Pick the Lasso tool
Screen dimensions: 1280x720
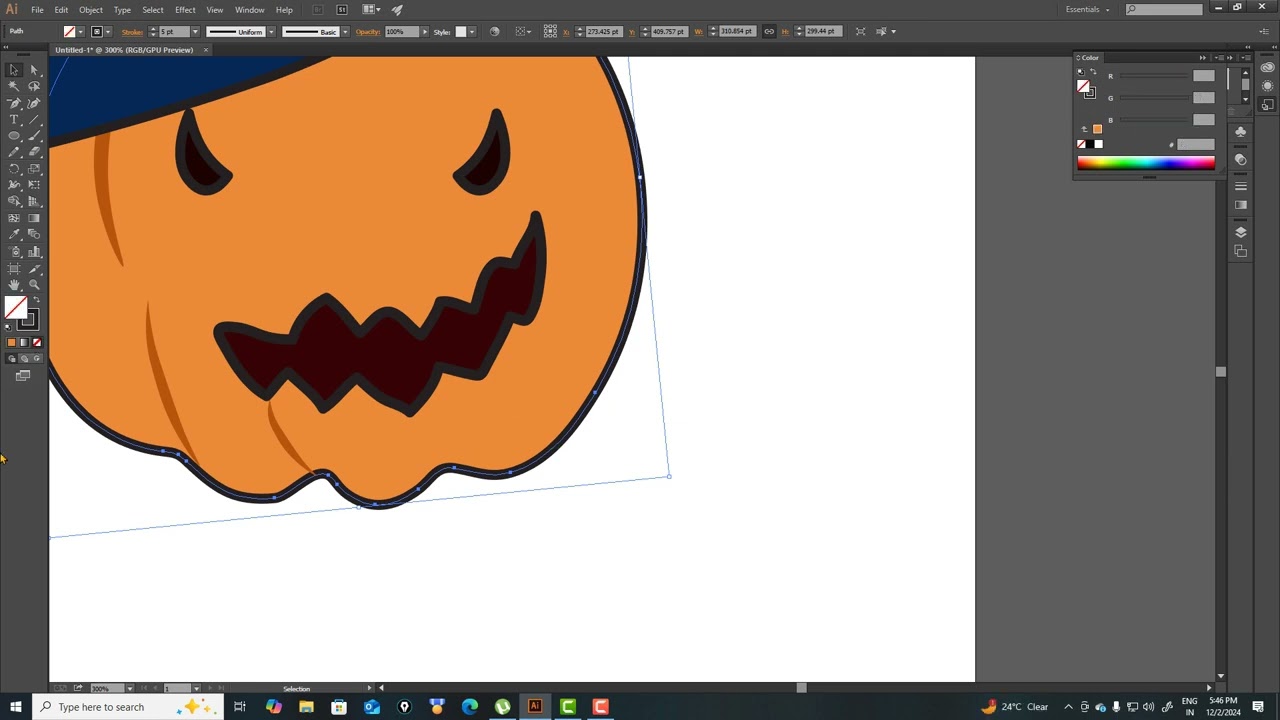point(34,86)
